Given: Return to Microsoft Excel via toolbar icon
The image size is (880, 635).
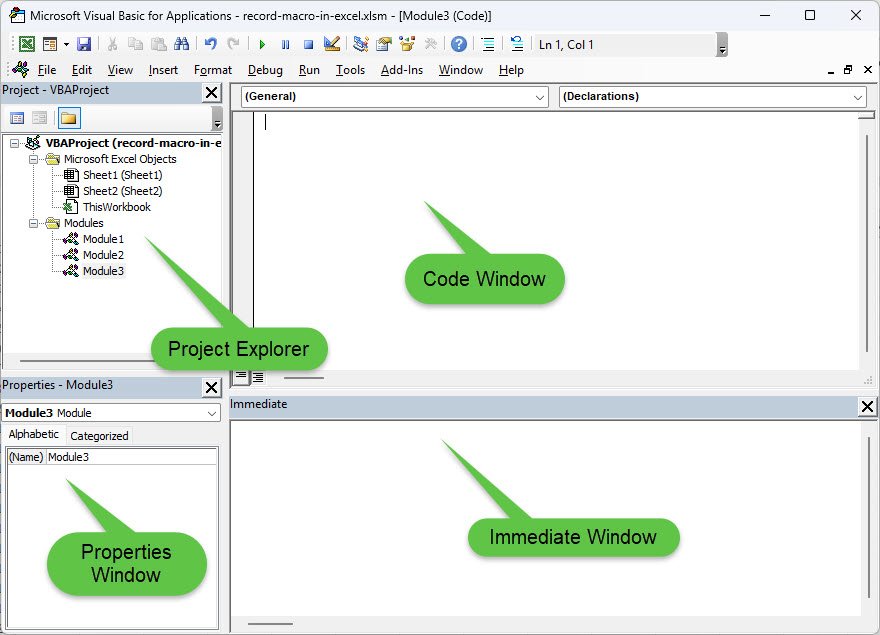Looking at the screenshot, I should pos(27,44).
